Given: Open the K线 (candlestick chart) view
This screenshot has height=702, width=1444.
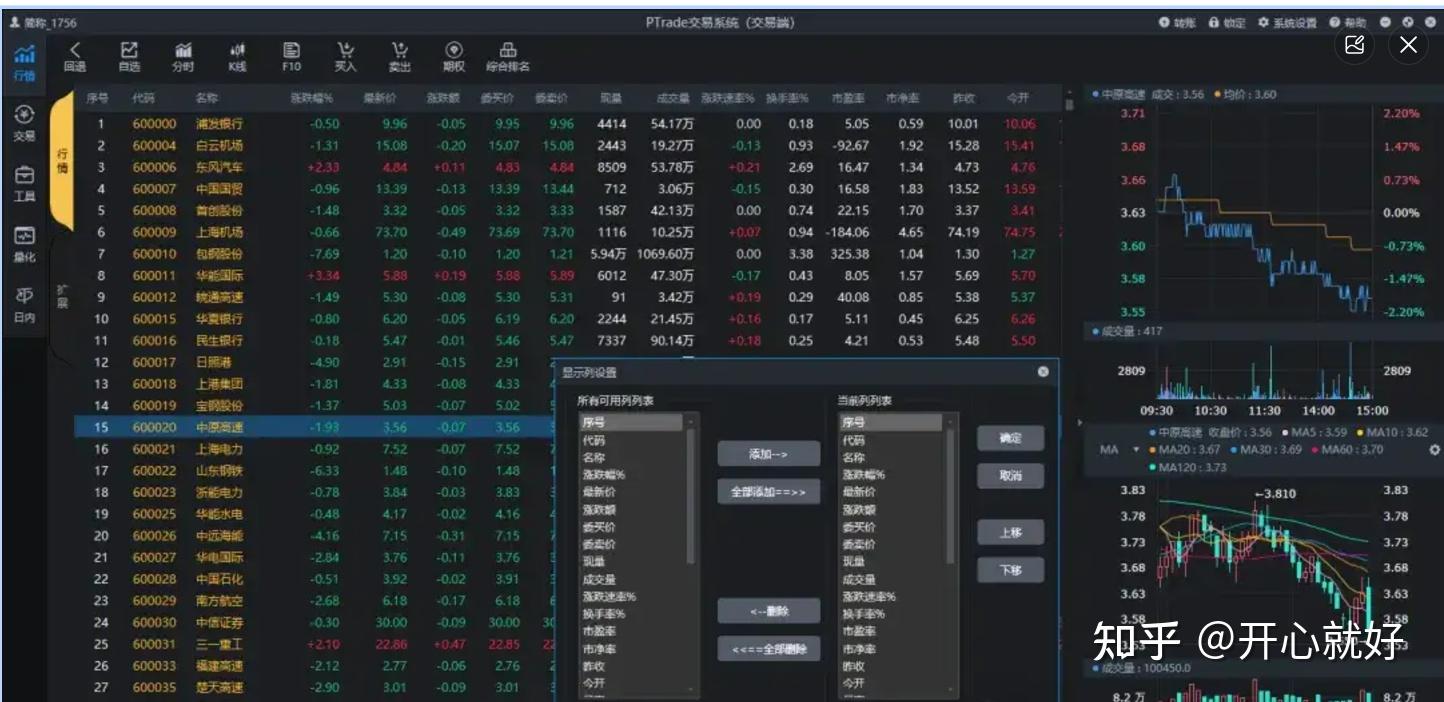Looking at the screenshot, I should tap(237, 57).
